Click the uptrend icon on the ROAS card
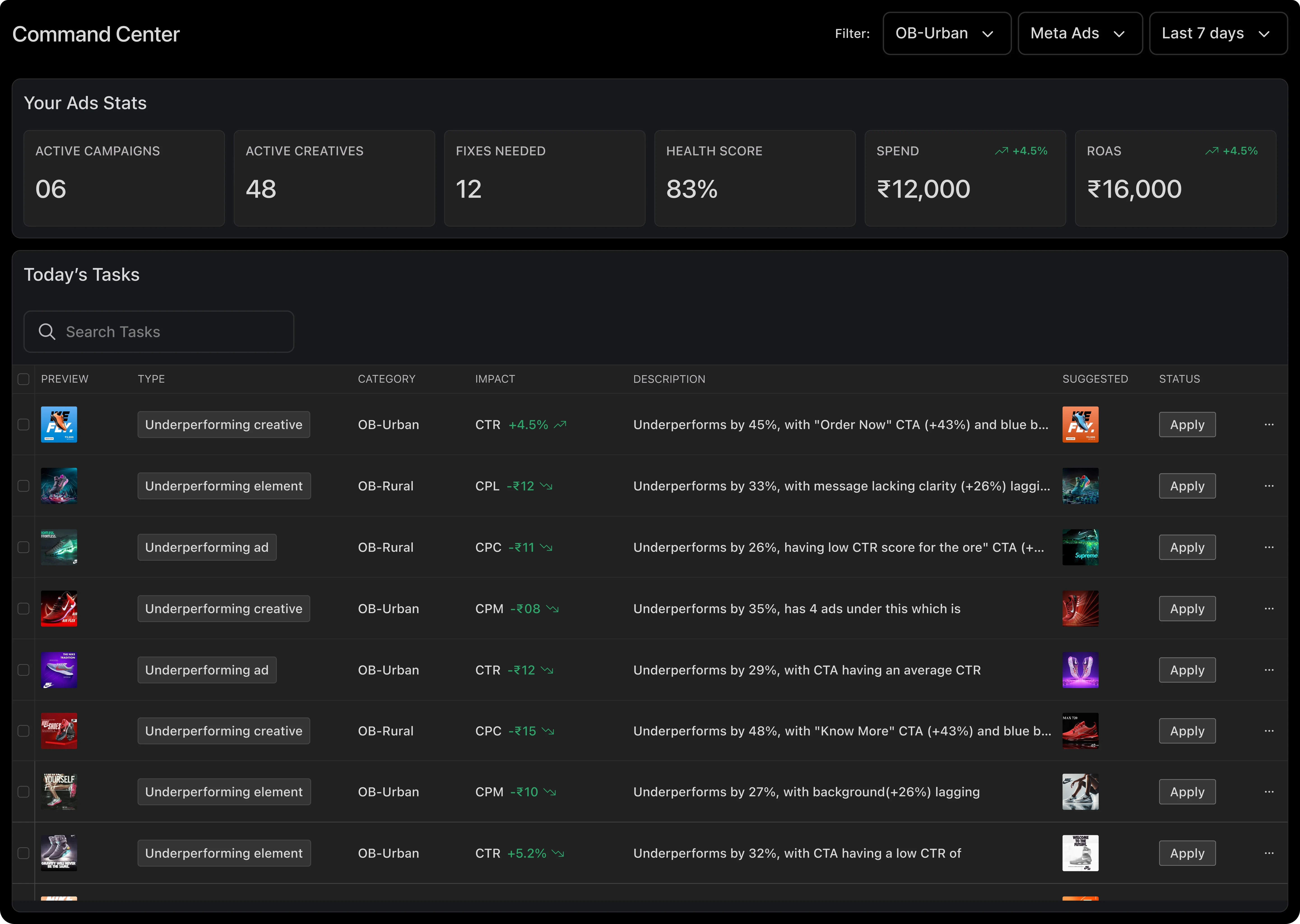The image size is (1300, 924). (1212, 151)
